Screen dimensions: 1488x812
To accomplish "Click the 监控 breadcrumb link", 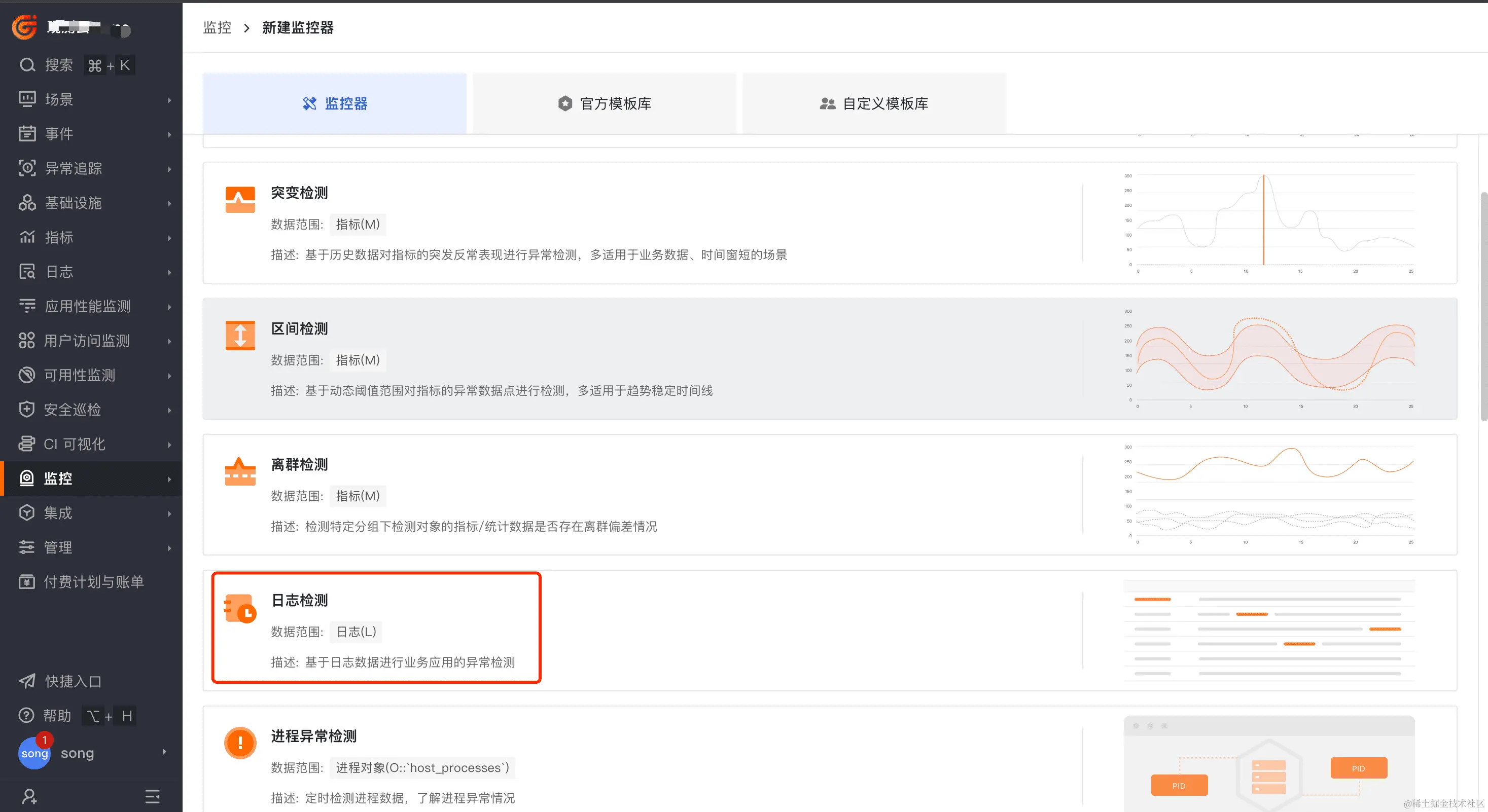I will point(217,27).
